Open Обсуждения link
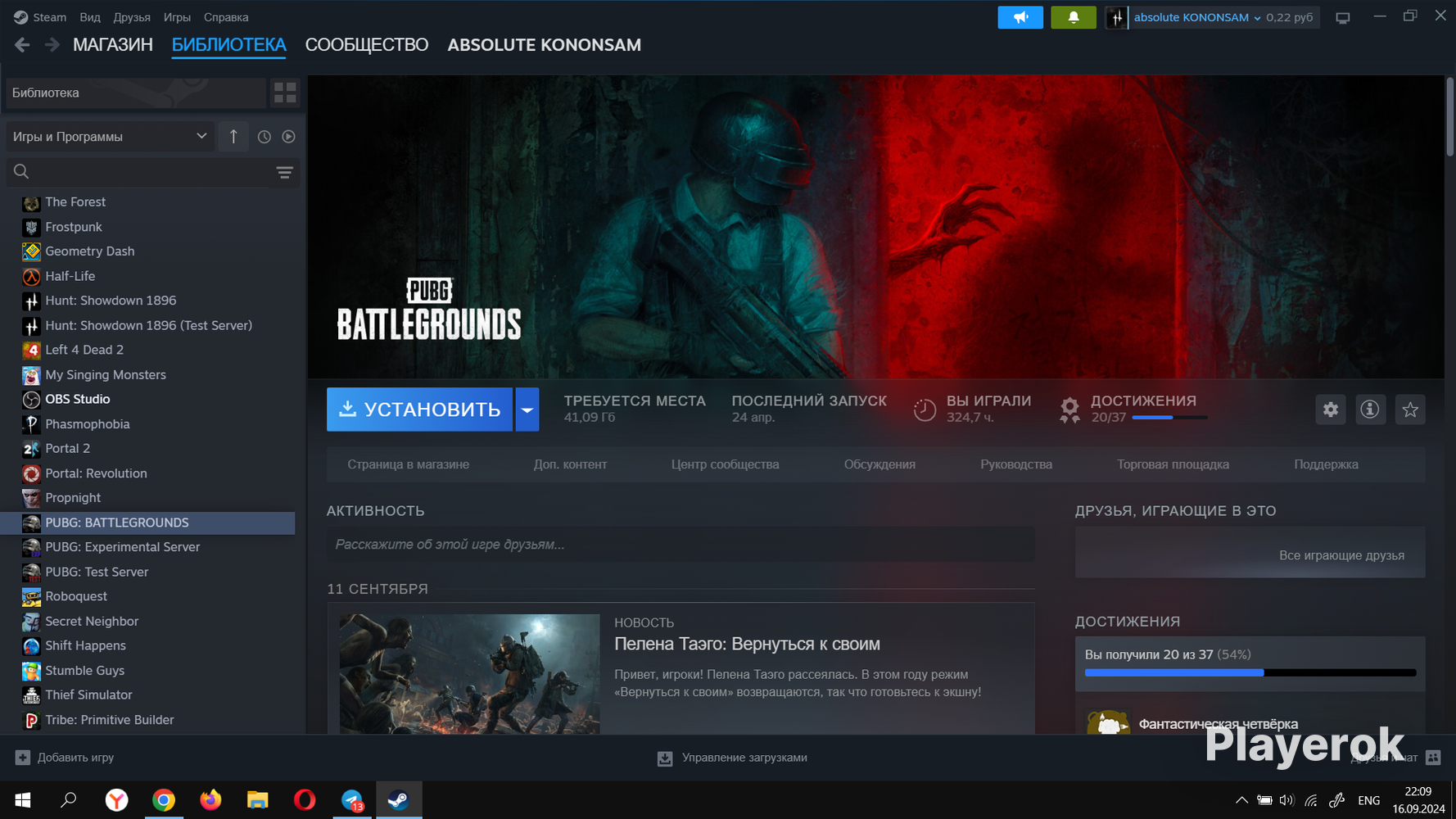The width and height of the screenshot is (1456, 819). [x=879, y=464]
